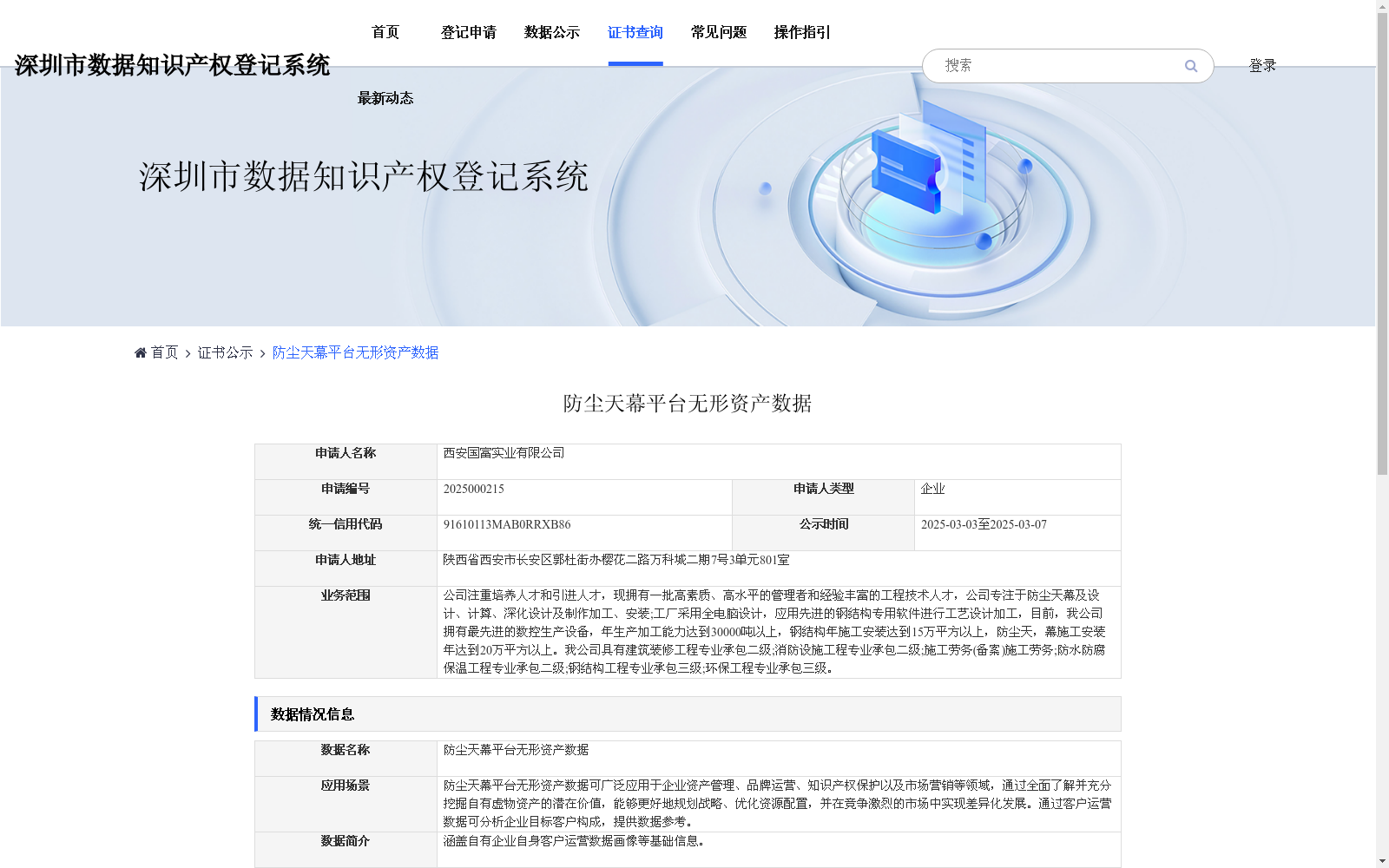This screenshot has width=1389, height=868.
Task: Click the 申请人地址 label cell
Action: pos(346,568)
